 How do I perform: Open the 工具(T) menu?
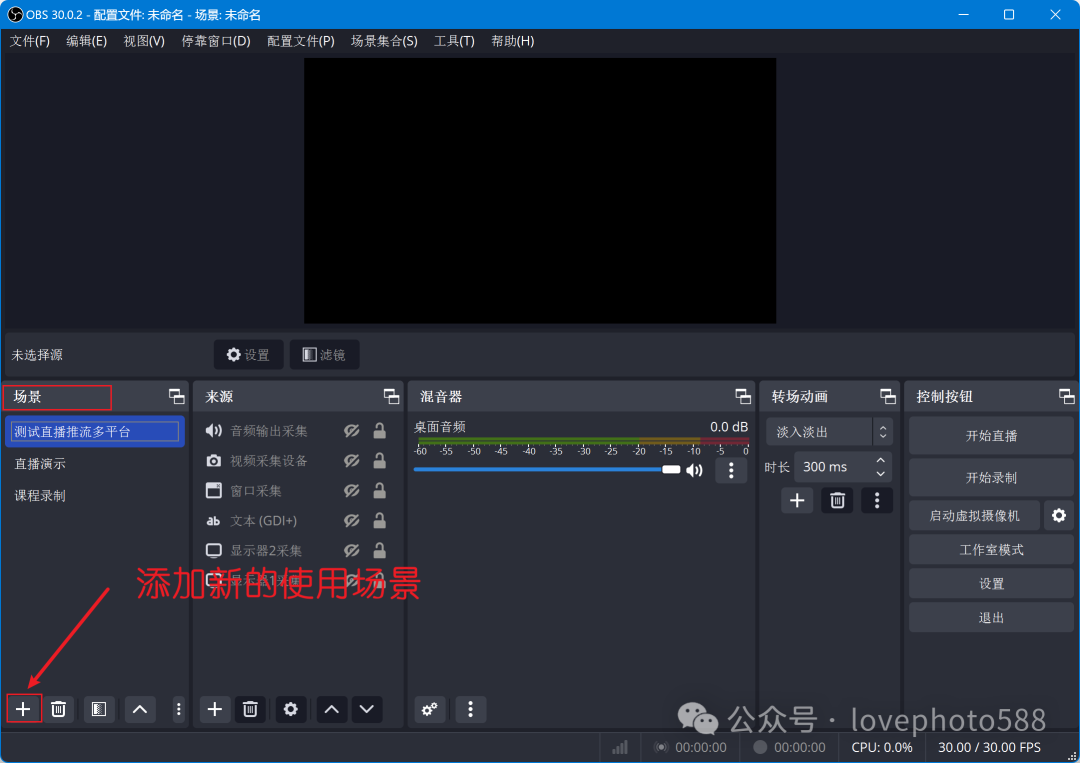(454, 41)
